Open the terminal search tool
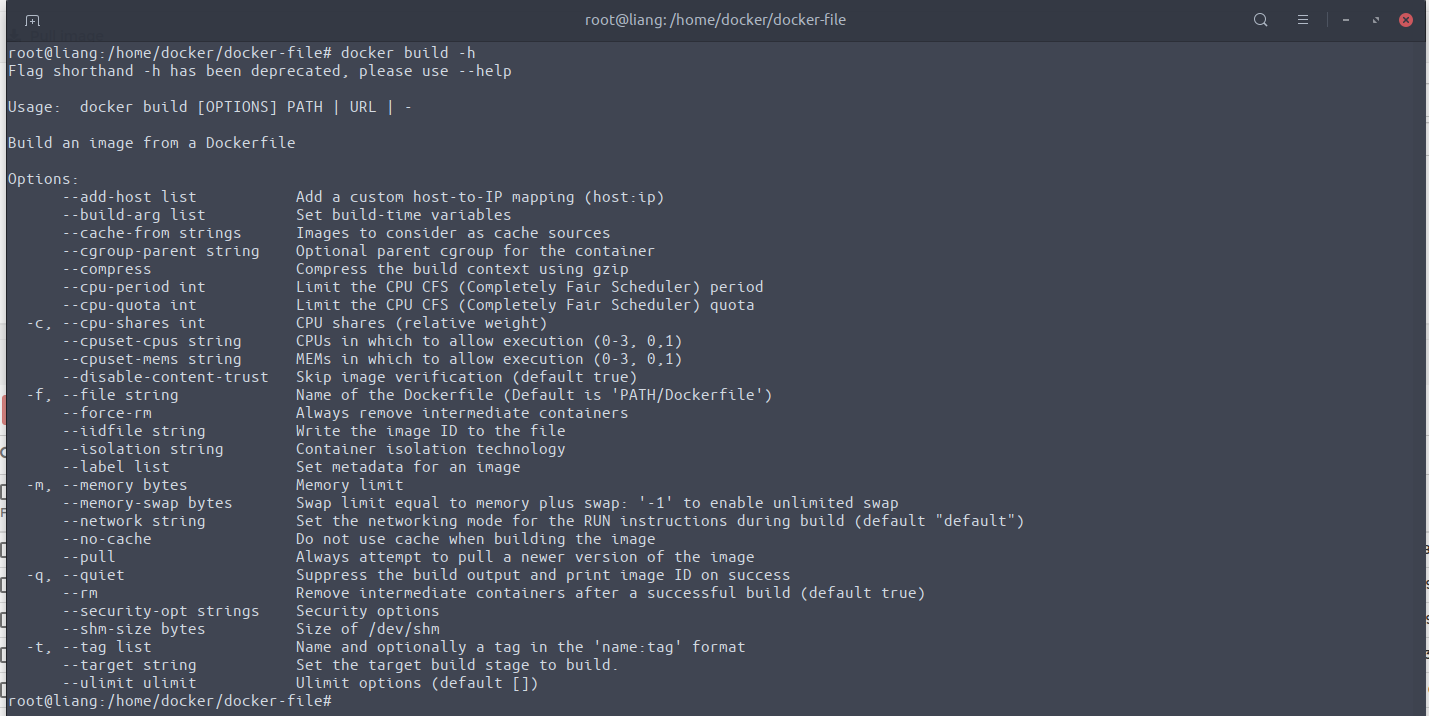This screenshot has width=1429, height=716. 1260,20
